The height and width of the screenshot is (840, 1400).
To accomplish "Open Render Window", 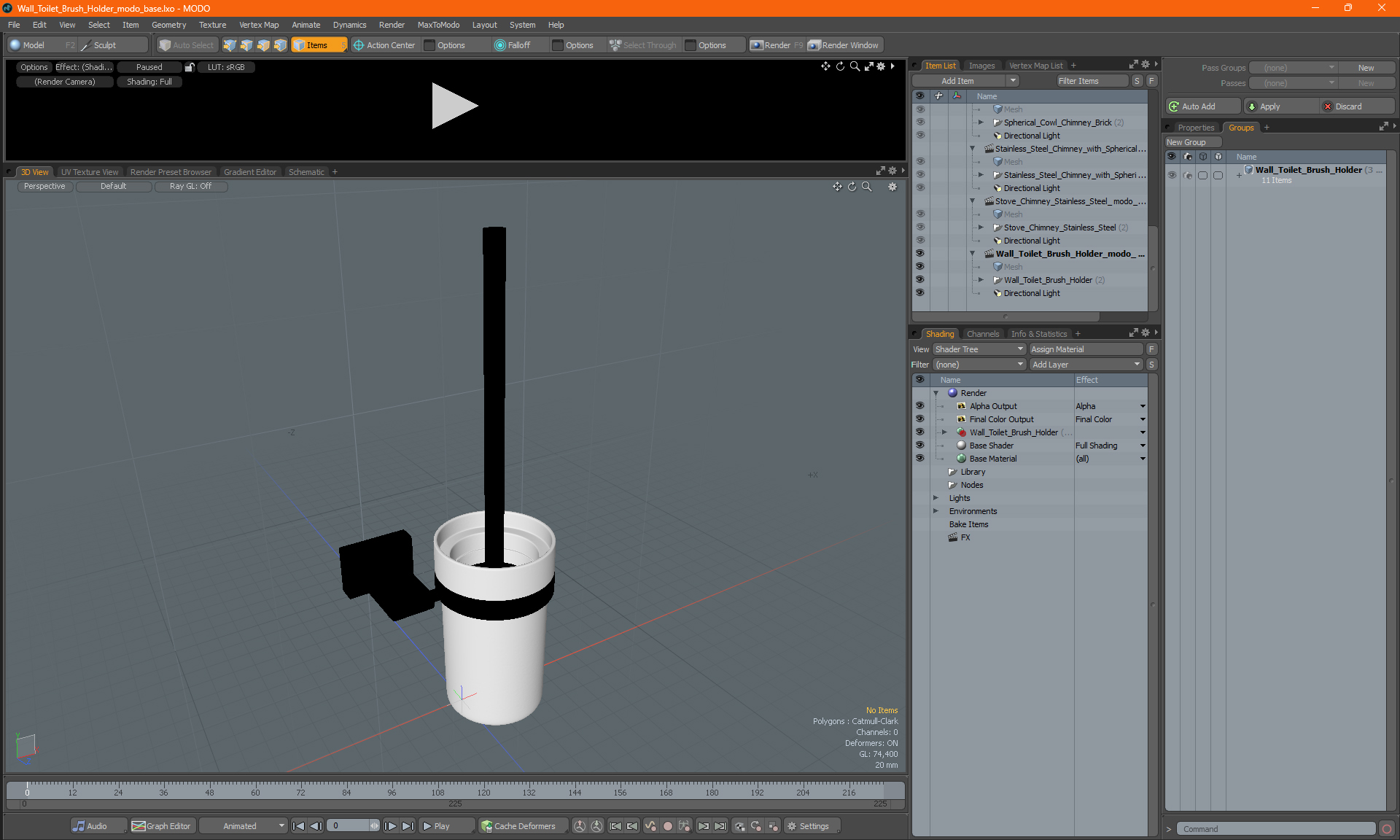I will pyautogui.click(x=844, y=45).
